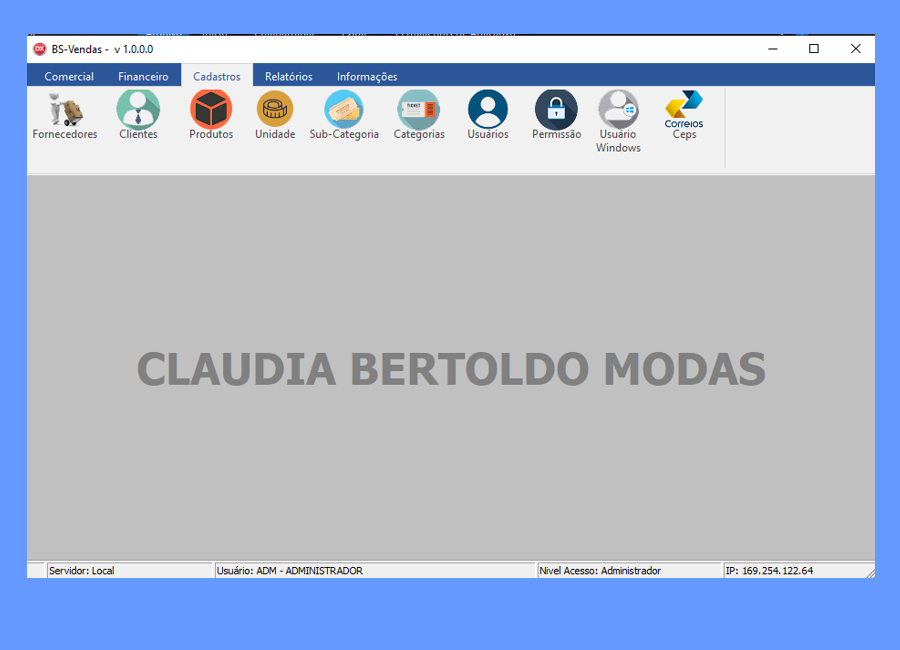Select the Unidade icon

pyautogui.click(x=275, y=111)
